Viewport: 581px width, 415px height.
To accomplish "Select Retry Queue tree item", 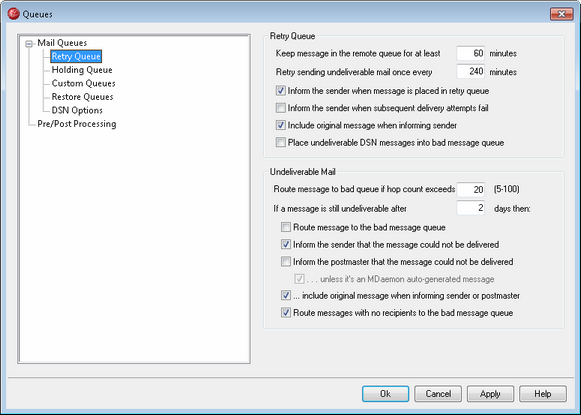I will (76, 56).
